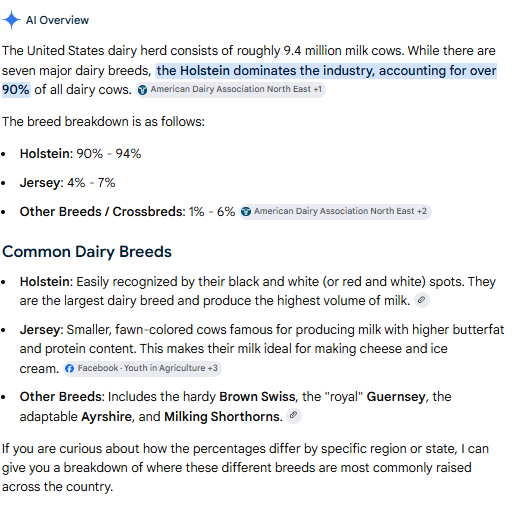The image size is (526, 507).
Task: Open the link icon after Holstein milk volume sentence
Action: pyautogui.click(x=422, y=300)
